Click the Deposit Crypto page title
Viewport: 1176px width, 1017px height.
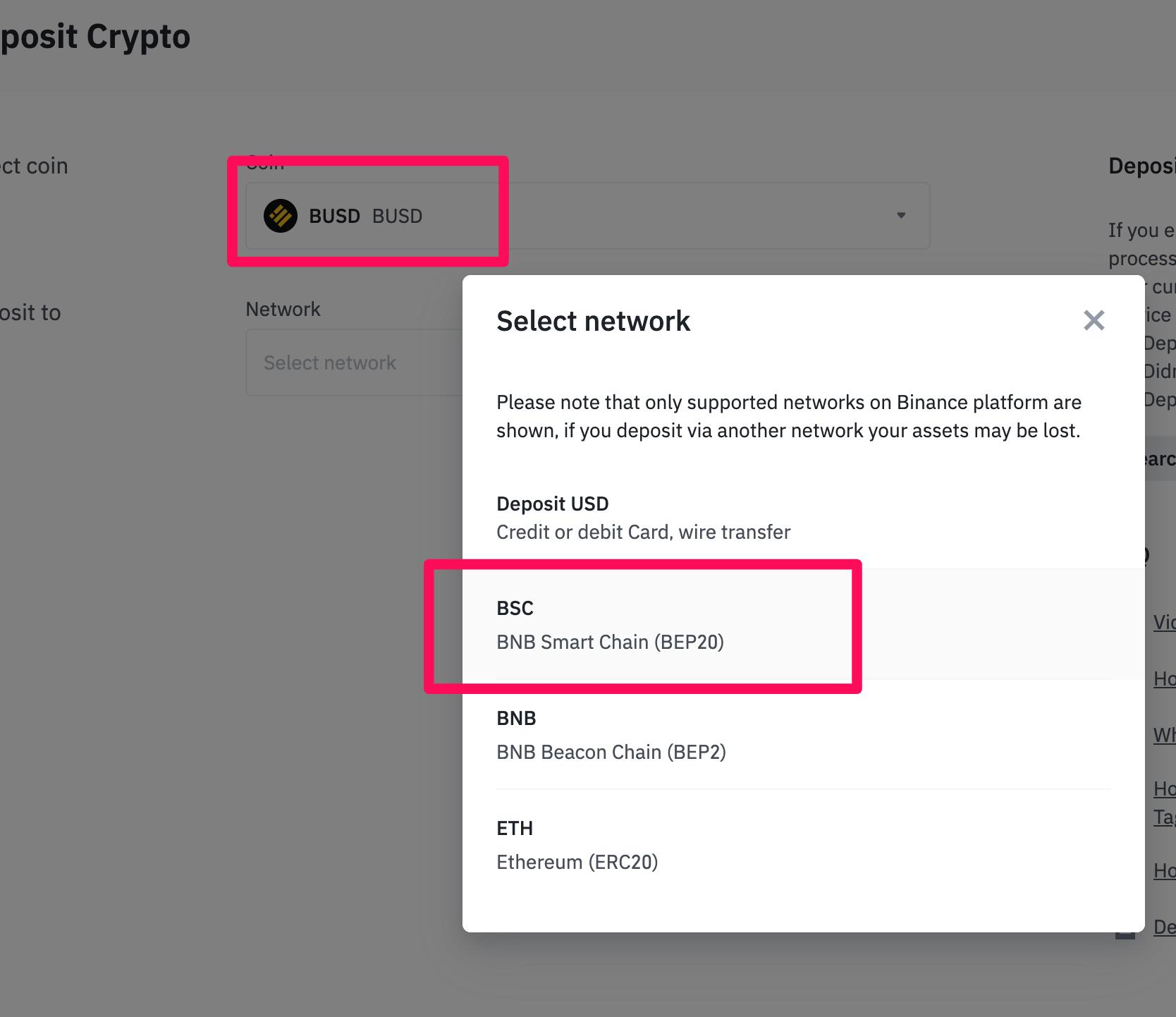point(94,37)
